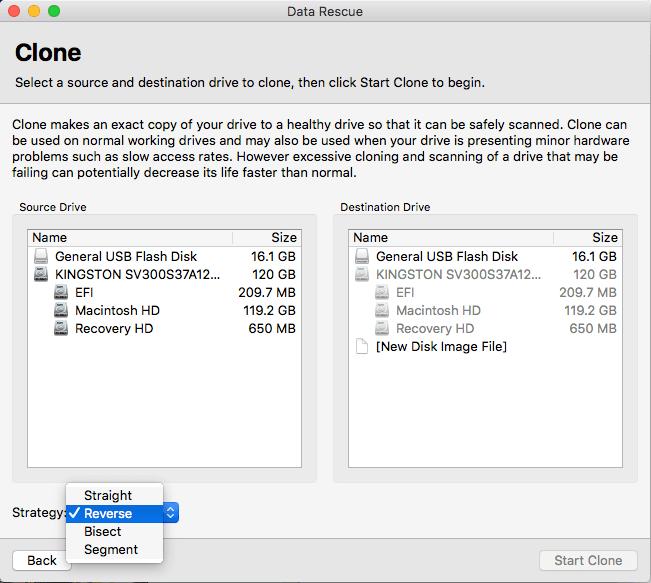This screenshot has width=651, height=583.
Task: Select the EFI partition as source
Action: click(x=164, y=292)
